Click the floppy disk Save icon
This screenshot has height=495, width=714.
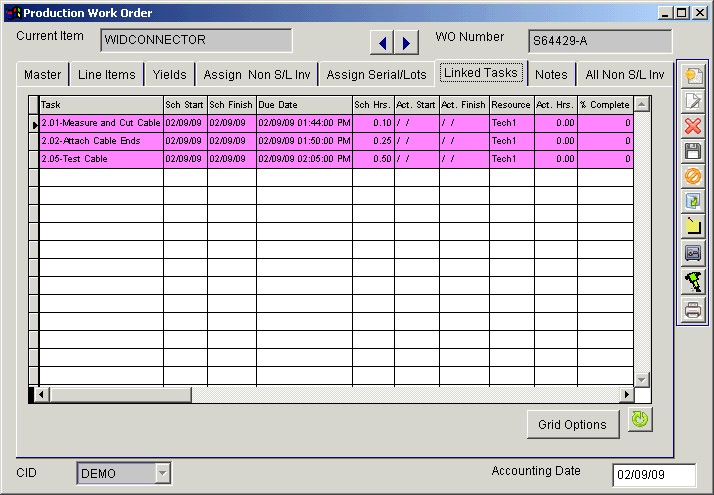coord(693,151)
